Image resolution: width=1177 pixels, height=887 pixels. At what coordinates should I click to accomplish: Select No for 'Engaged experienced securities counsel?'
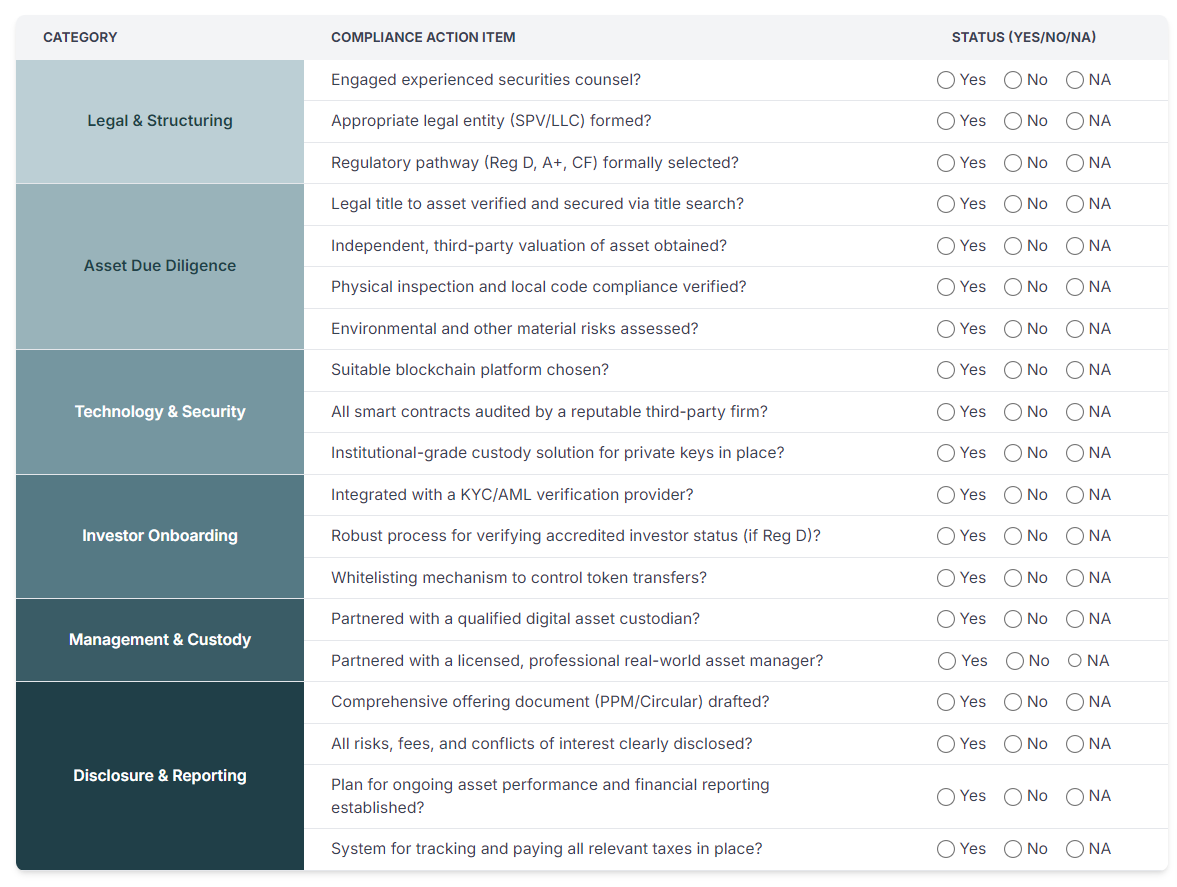point(1013,80)
